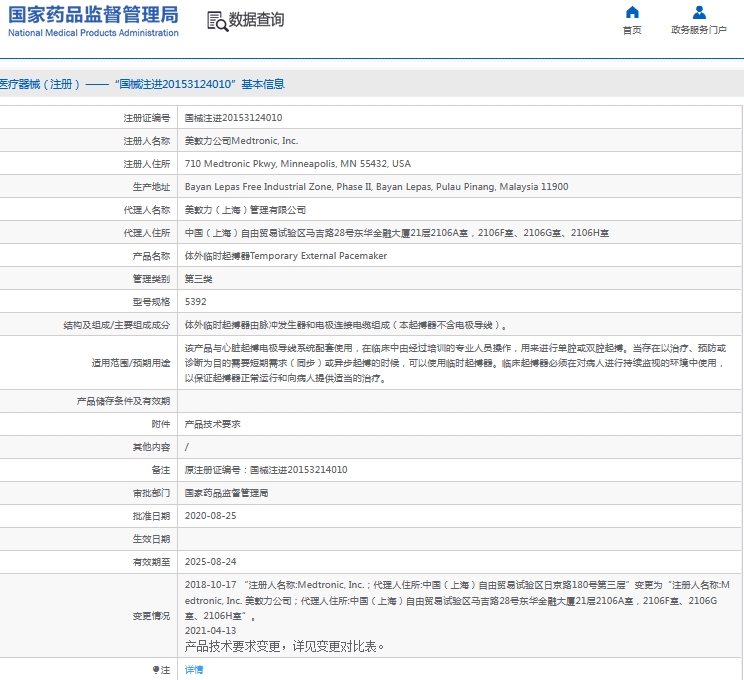The height and width of the screenshot is (680, 744).
Task: Click the 注册人名称 row label
Action: tap(147, 141)
